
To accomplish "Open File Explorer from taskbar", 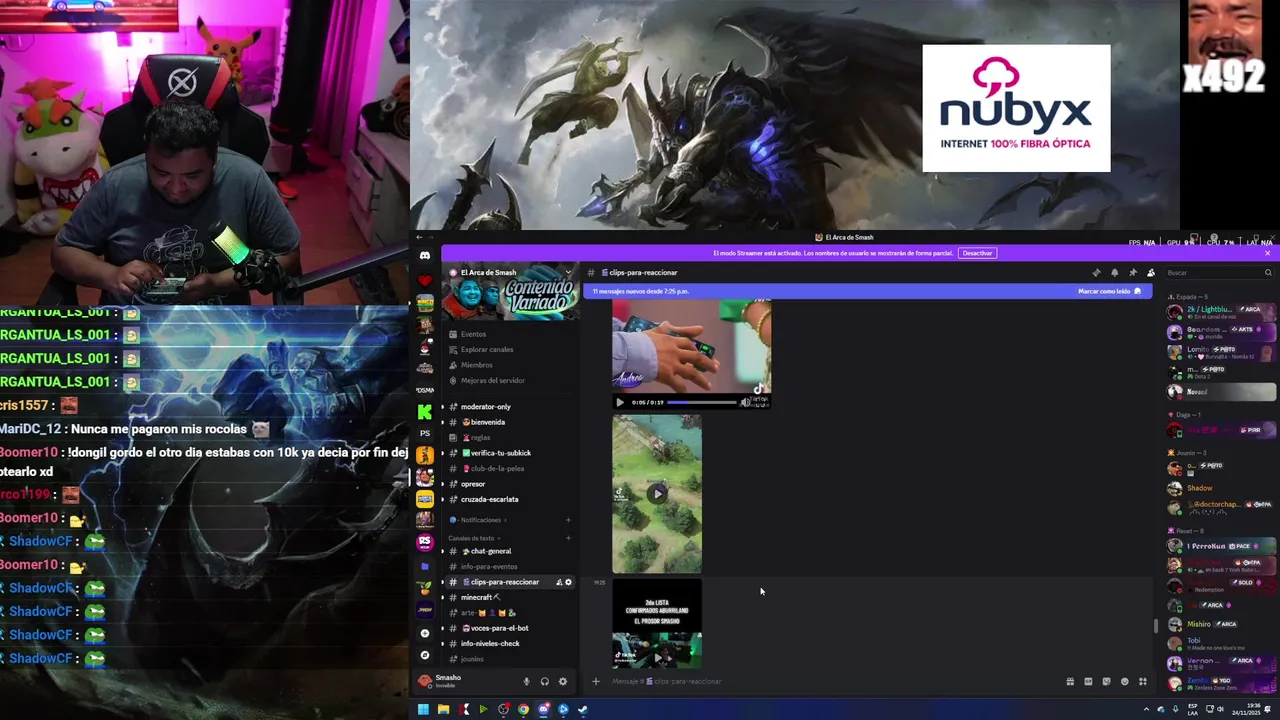I will click(x=443, y=709).
